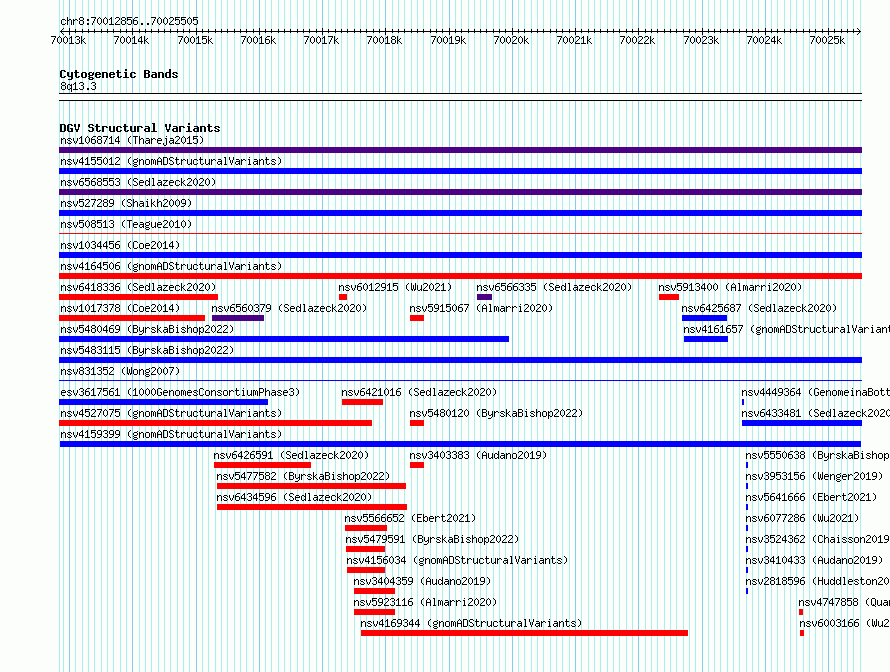Click the red bar under nsv6012915 (Wu2021)
The image size is (890, 672).
coord(343,297)
